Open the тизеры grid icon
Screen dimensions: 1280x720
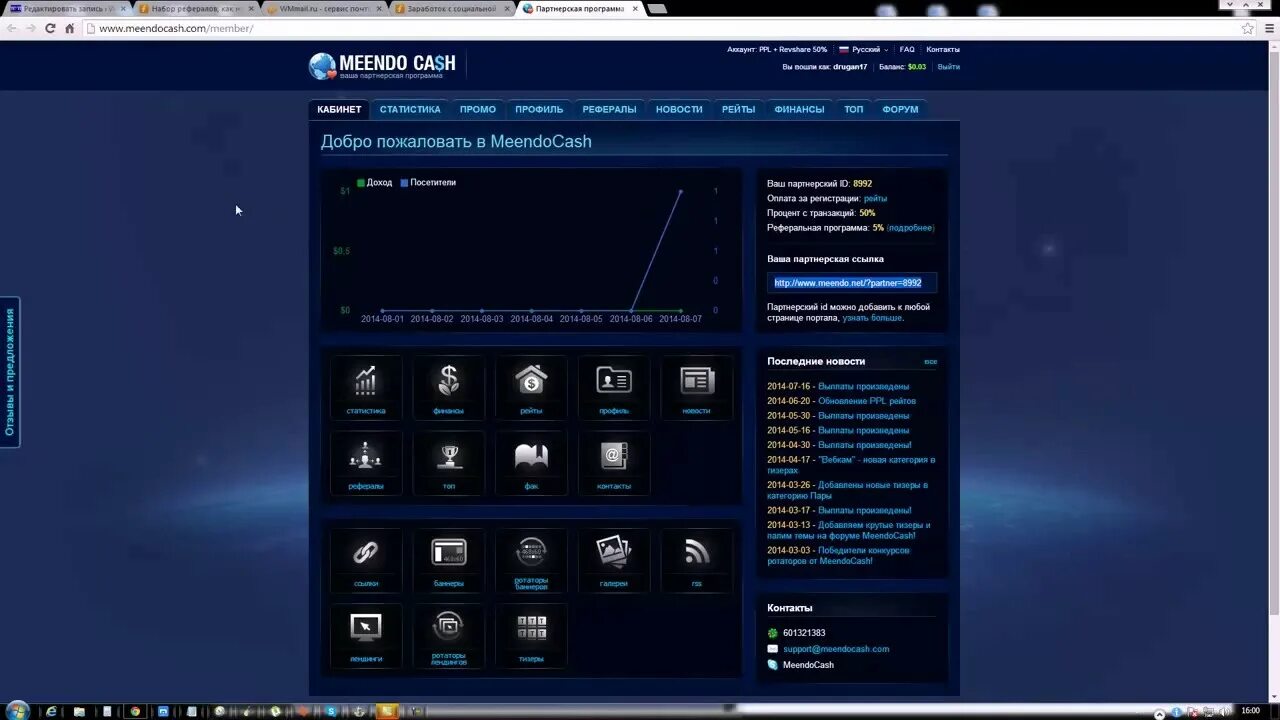click(531, 635)
